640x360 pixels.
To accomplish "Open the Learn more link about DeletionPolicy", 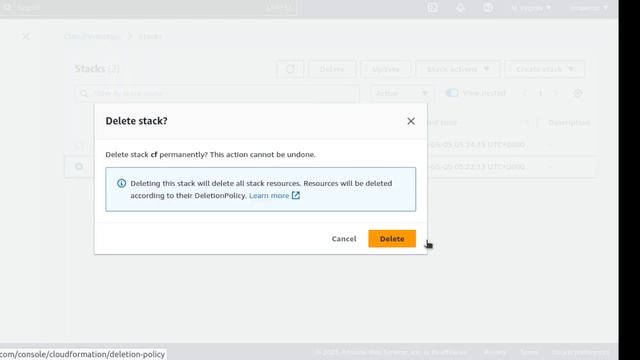I will pyautogui.click(x=269, y=196).
